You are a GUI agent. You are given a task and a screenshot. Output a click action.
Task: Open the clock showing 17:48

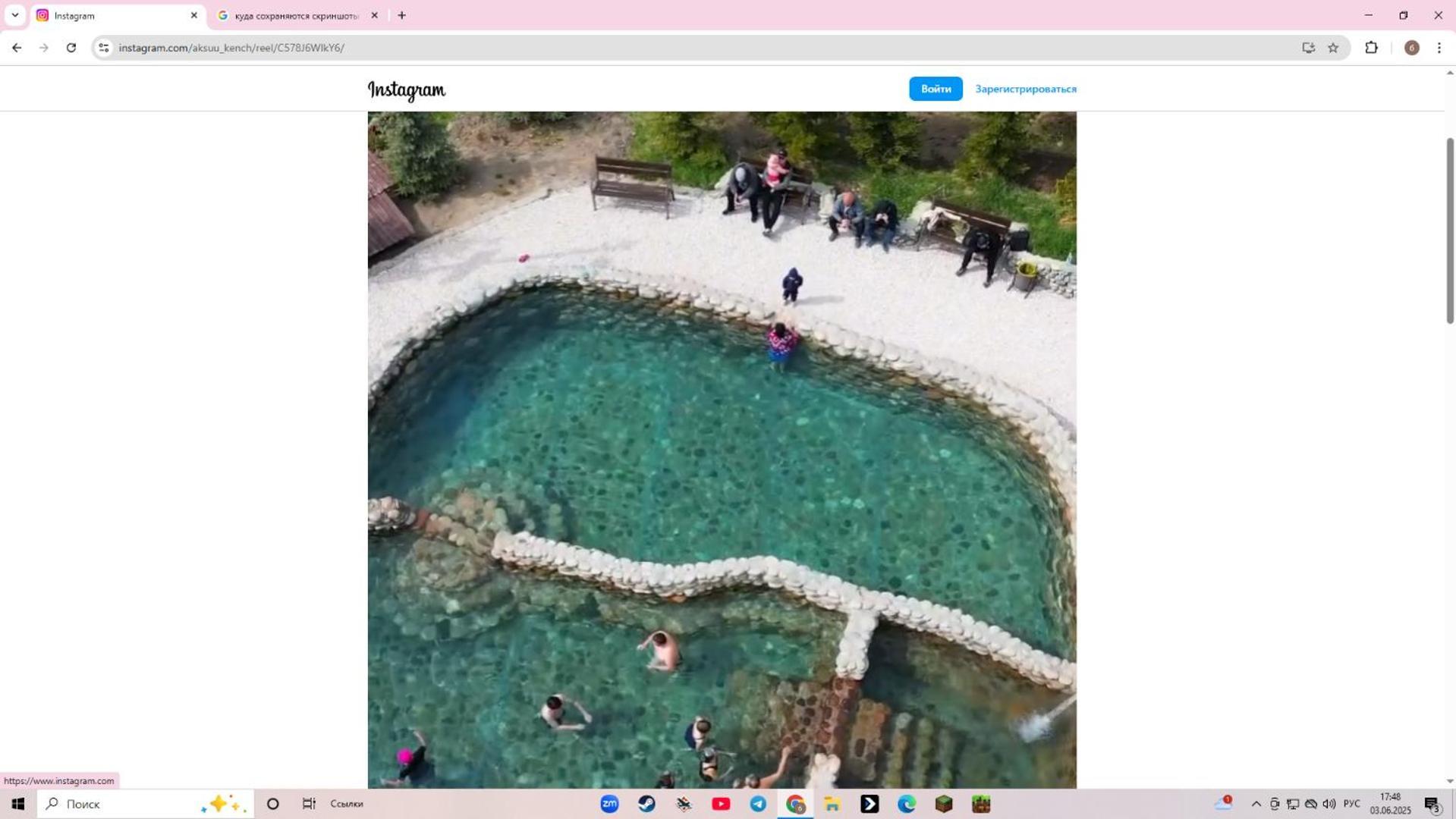click(1390, 804)
